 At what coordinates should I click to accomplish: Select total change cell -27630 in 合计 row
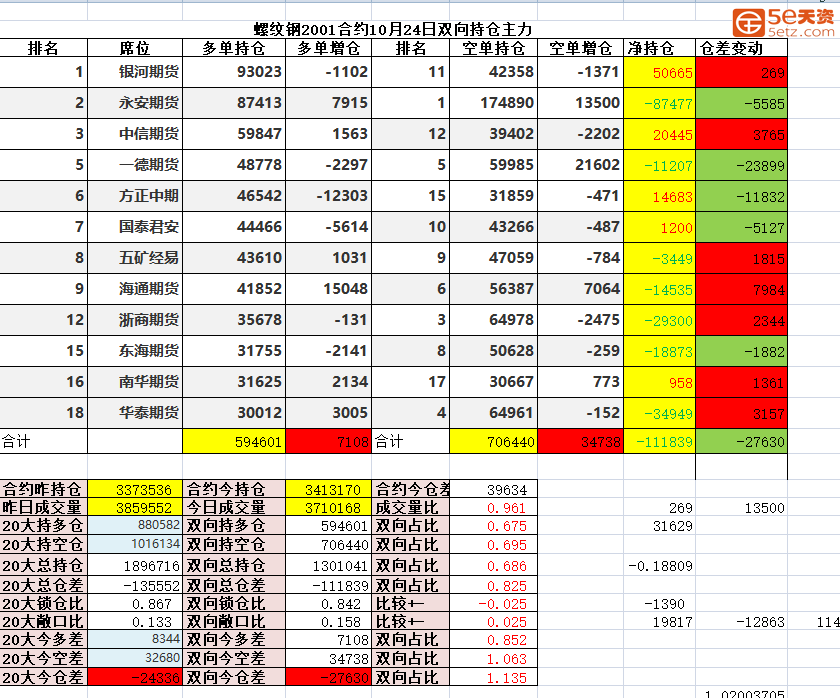(741, 441)
